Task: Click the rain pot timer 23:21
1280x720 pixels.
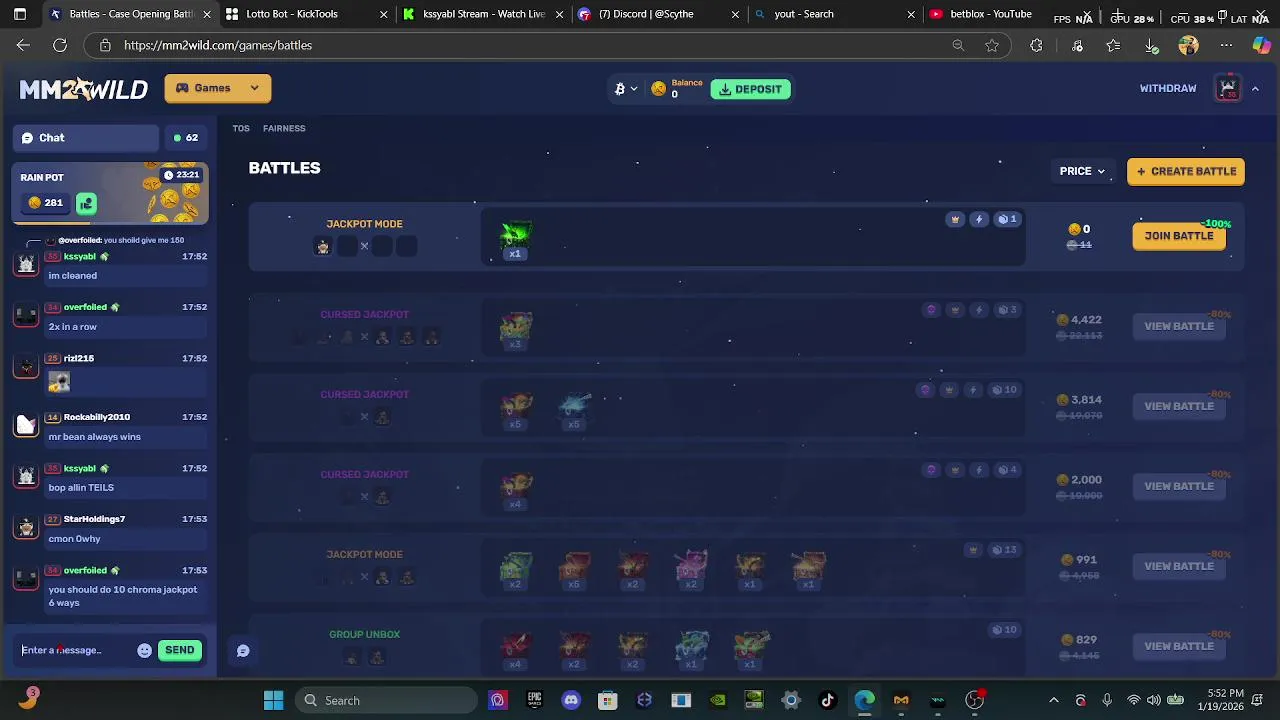Action: tap(181, 175)
